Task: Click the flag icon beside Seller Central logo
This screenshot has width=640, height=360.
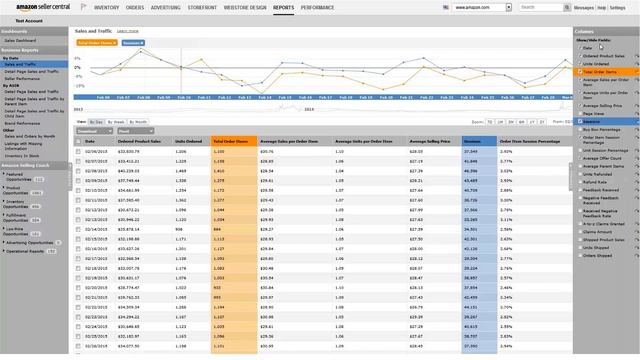Action: [84, 7]
